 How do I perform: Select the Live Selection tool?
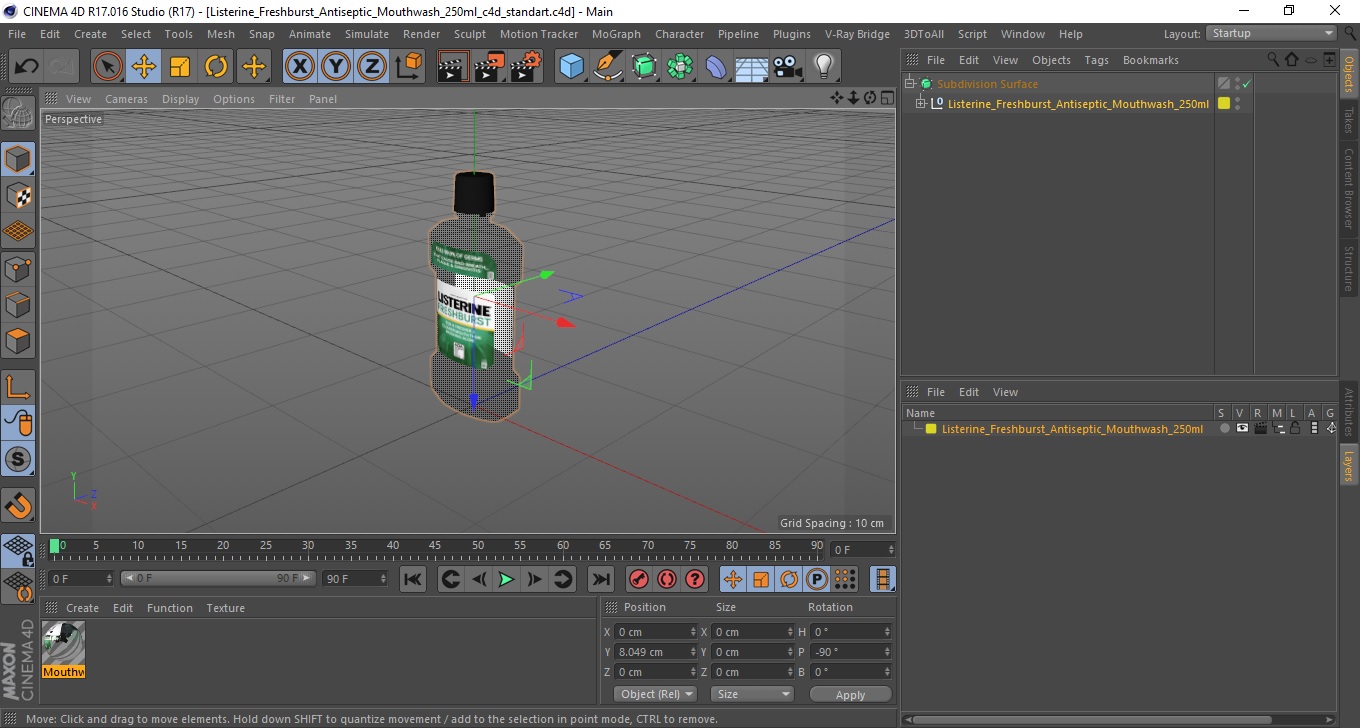108,67
